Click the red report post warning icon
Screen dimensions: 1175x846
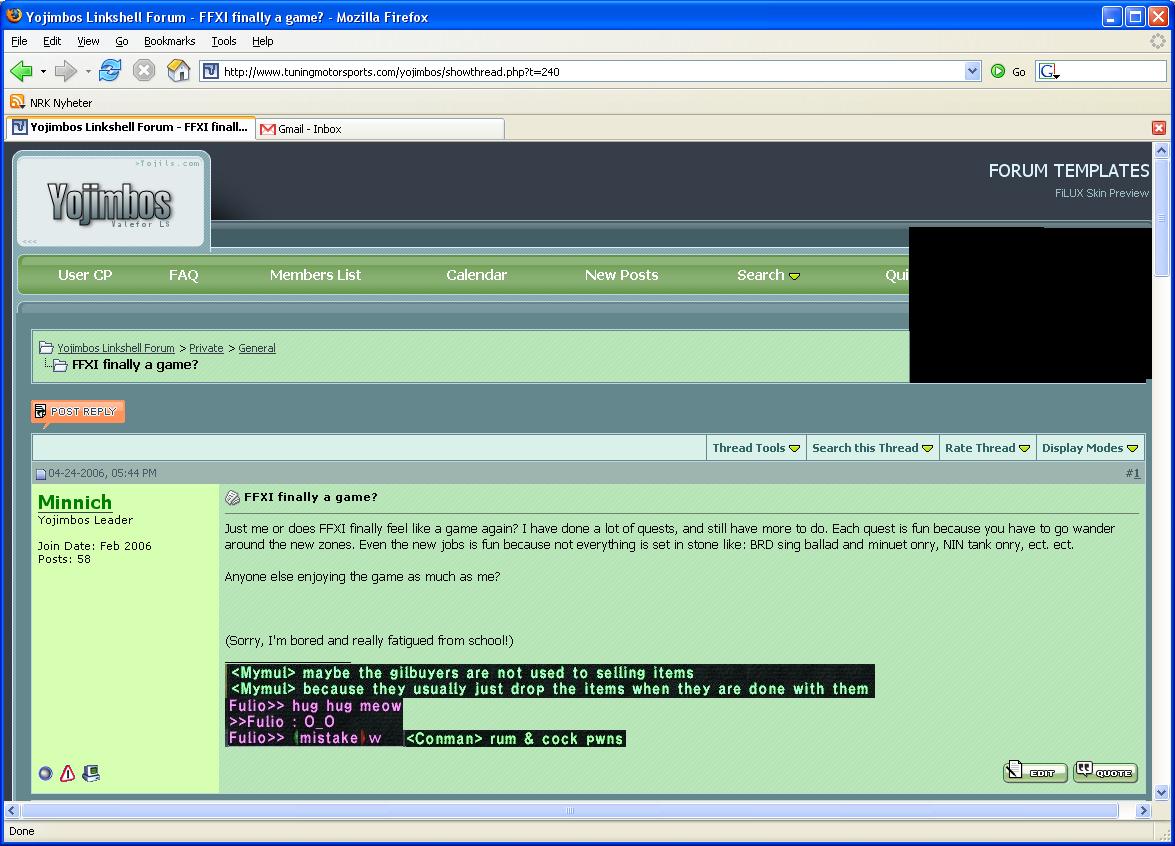click(x=67, y=773)
